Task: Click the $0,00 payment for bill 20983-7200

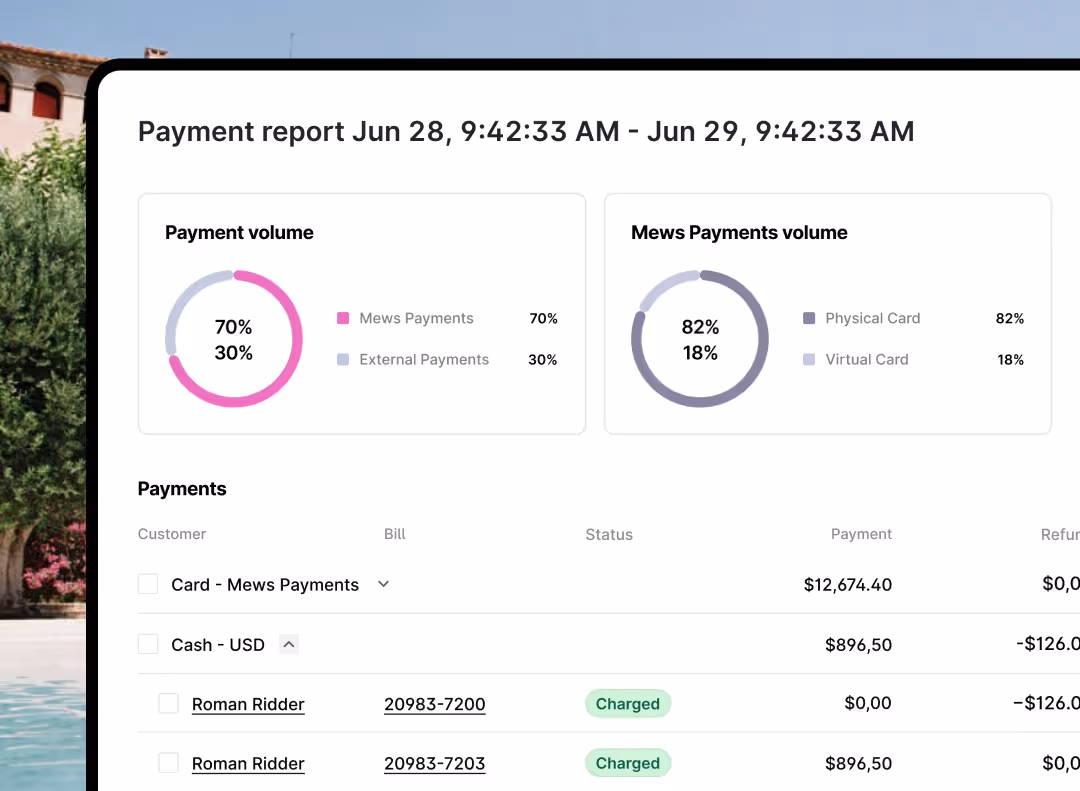Action: (x=868, y=703)
